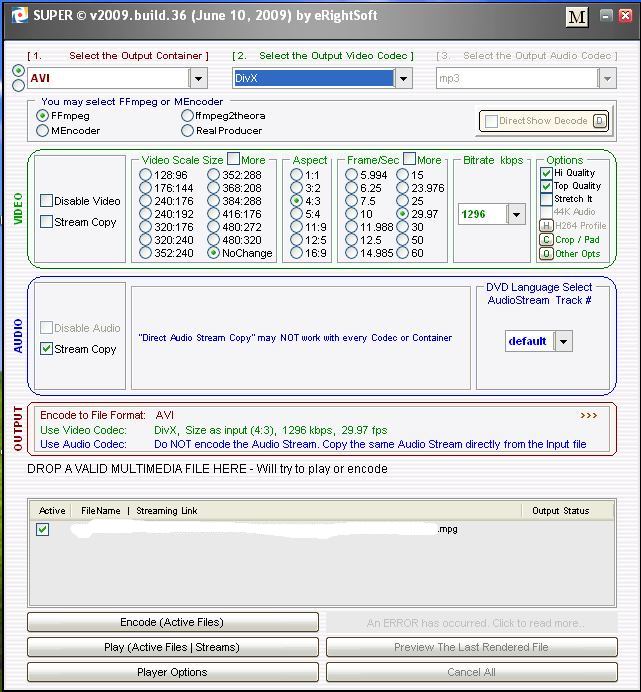Screen dimensions: 641x692
Task: Open Crop / Pad C button
Action: [x=546, y=240]
